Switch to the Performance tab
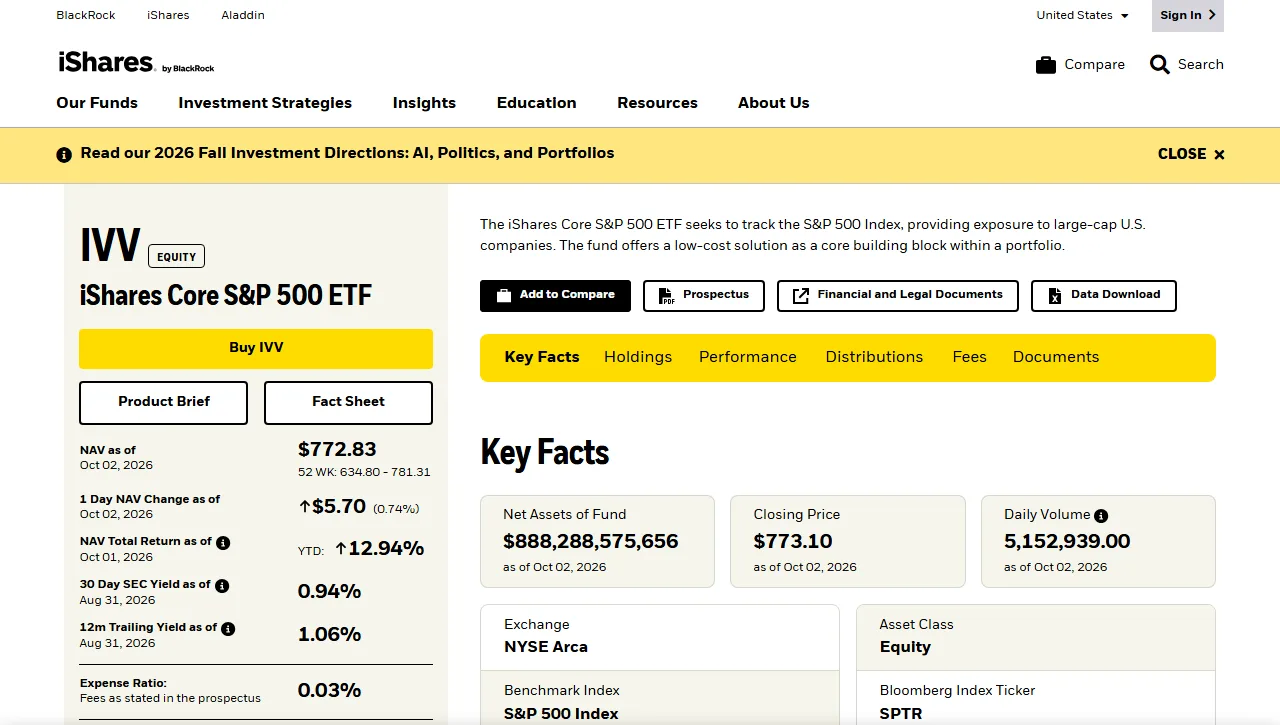 tap(748, 357)
